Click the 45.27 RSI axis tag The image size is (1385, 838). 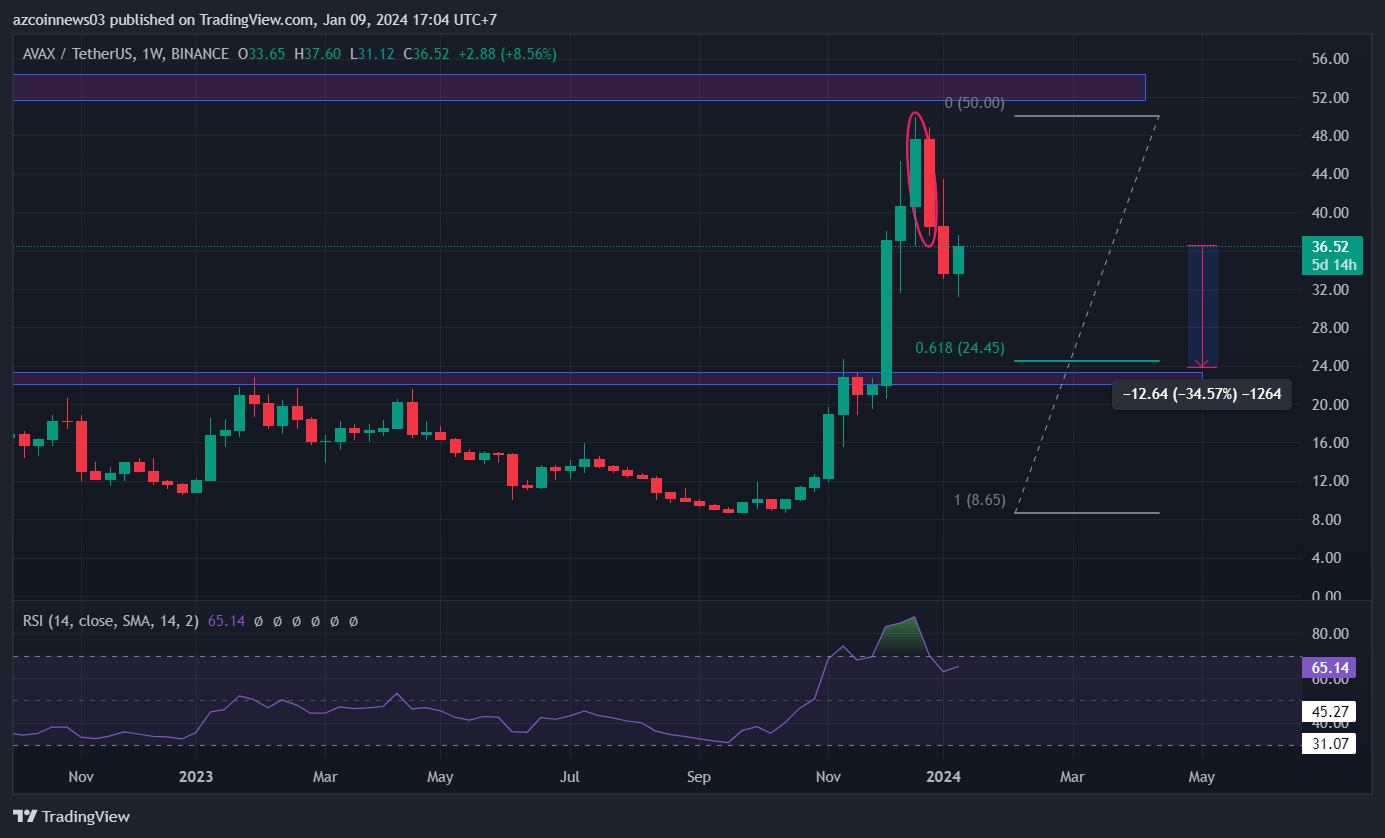pos(1330,712)
